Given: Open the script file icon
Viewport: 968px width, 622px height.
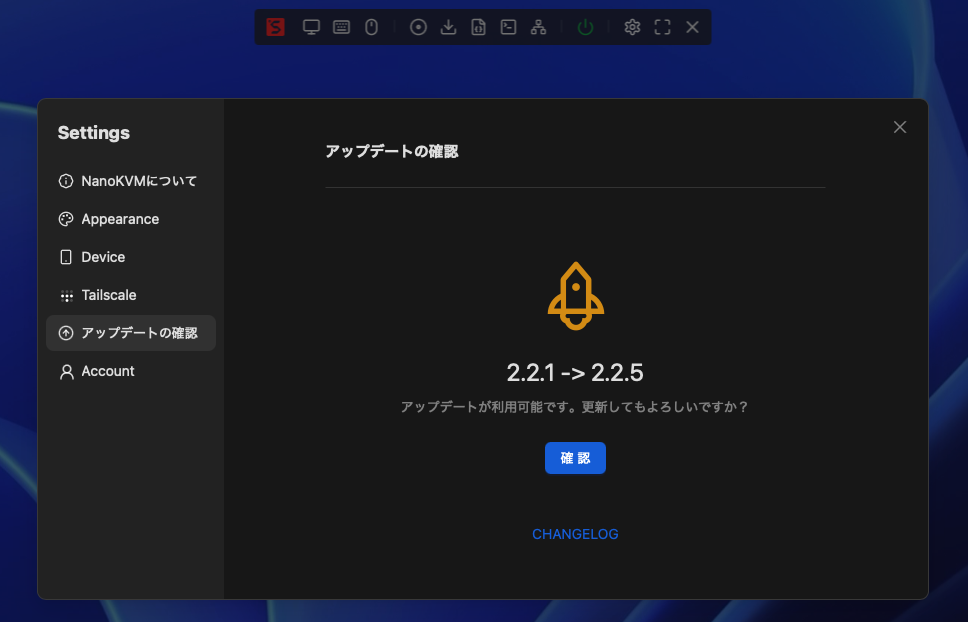Looking at the screenshot, I should click(479, 27).
